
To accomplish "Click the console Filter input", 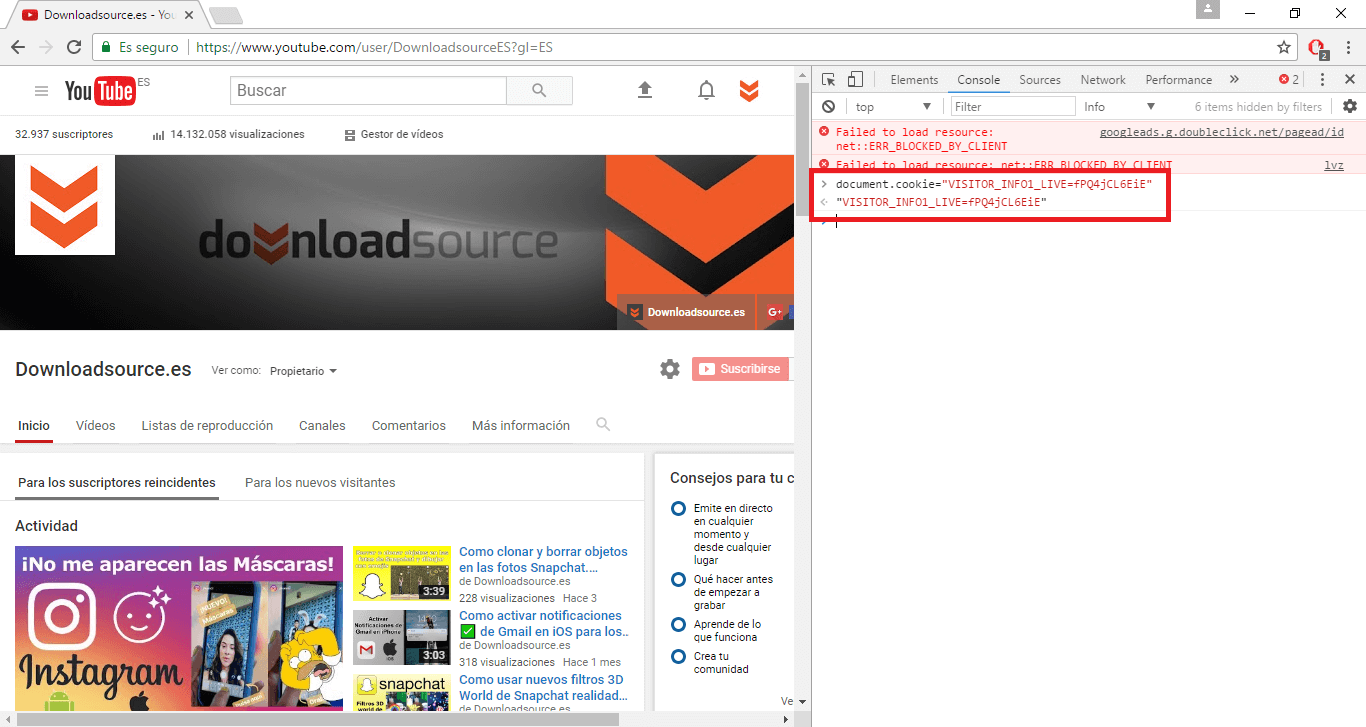I will point(1013,106).
